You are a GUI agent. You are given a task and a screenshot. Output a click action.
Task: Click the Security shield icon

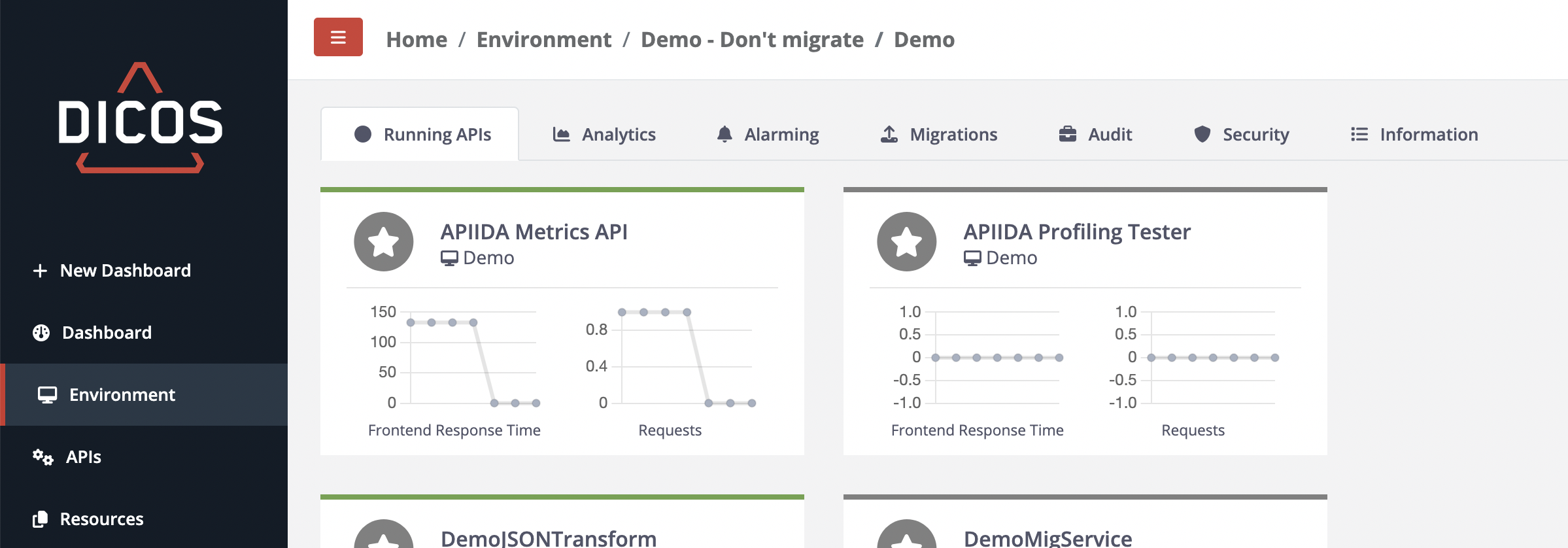pos(1202,135)
